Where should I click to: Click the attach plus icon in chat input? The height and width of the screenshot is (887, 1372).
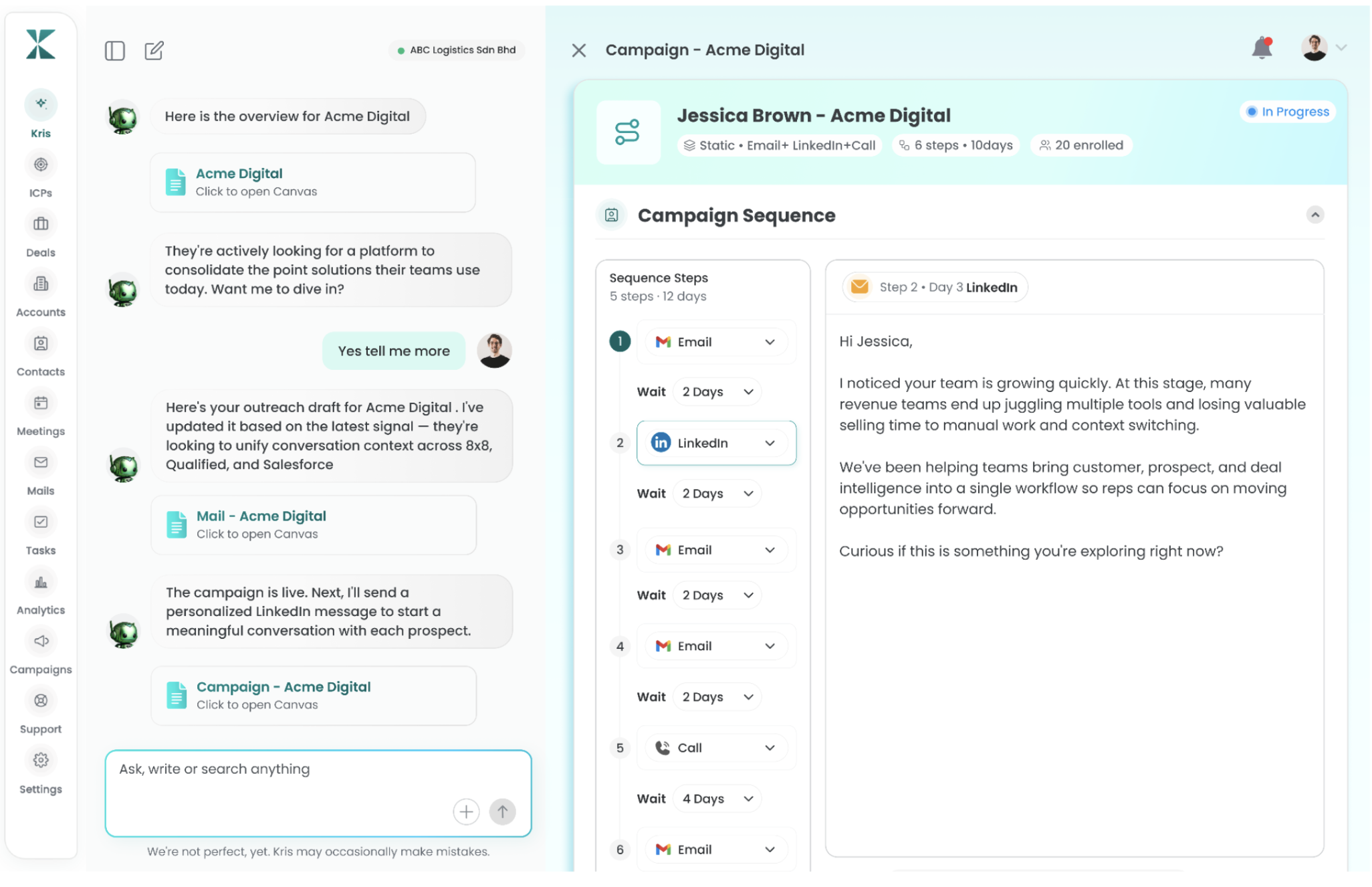coord(466,811)
